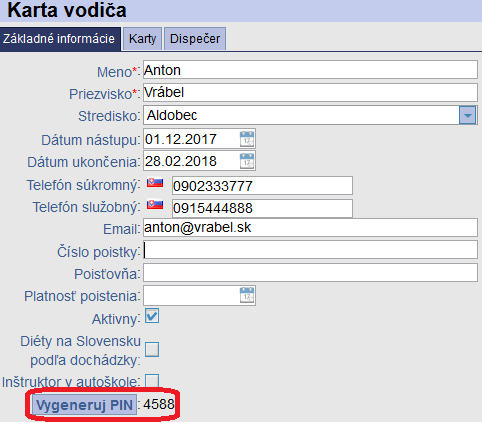
Task: Select the Poisťovňa input field
Action: [x=310, y=273]
